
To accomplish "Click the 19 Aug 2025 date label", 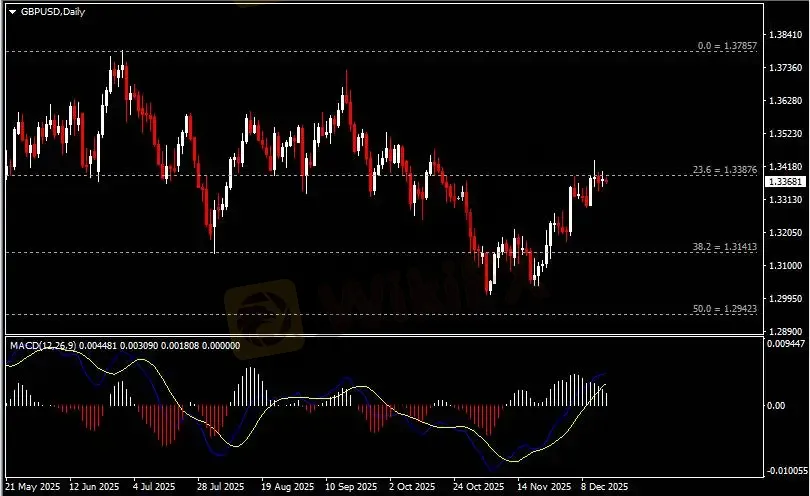I will [x=287, y=487].
